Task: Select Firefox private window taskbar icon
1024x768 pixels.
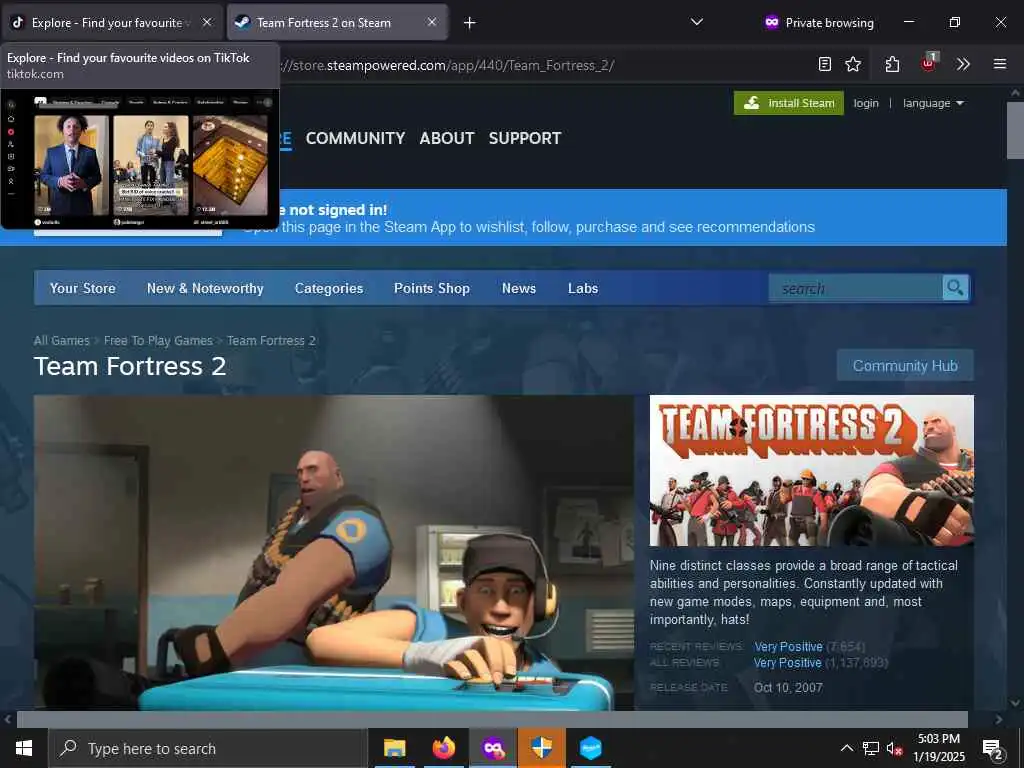Action: [x=493, y=748]
